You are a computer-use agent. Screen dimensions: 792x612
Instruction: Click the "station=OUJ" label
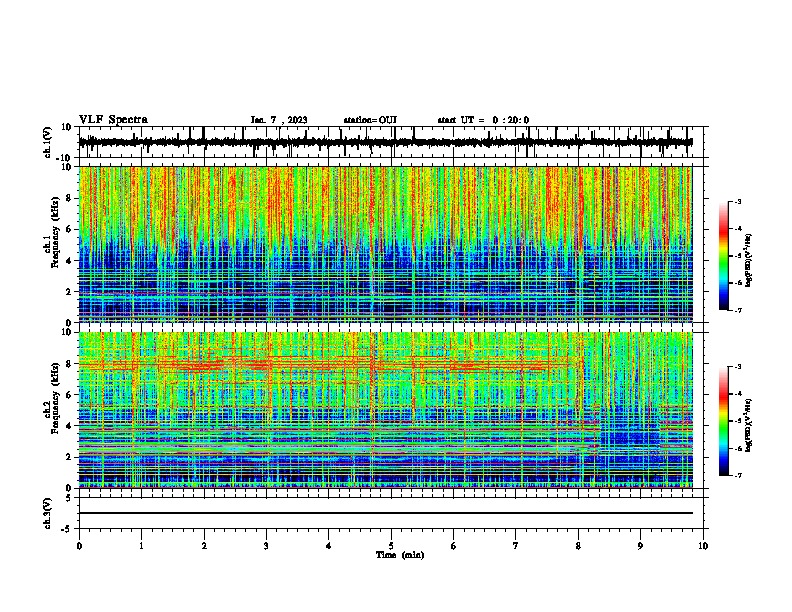(x=370, y=120)
